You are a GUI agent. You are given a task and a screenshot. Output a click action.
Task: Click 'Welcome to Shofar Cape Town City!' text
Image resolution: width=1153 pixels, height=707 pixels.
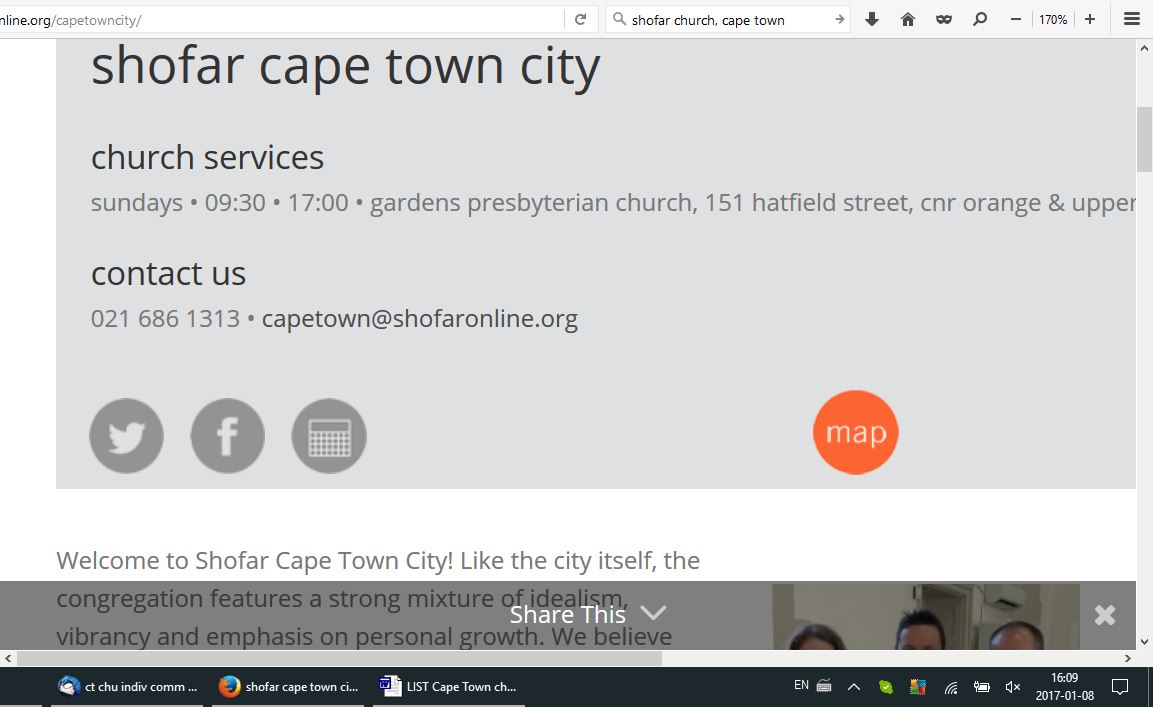[x=255, y=561]
